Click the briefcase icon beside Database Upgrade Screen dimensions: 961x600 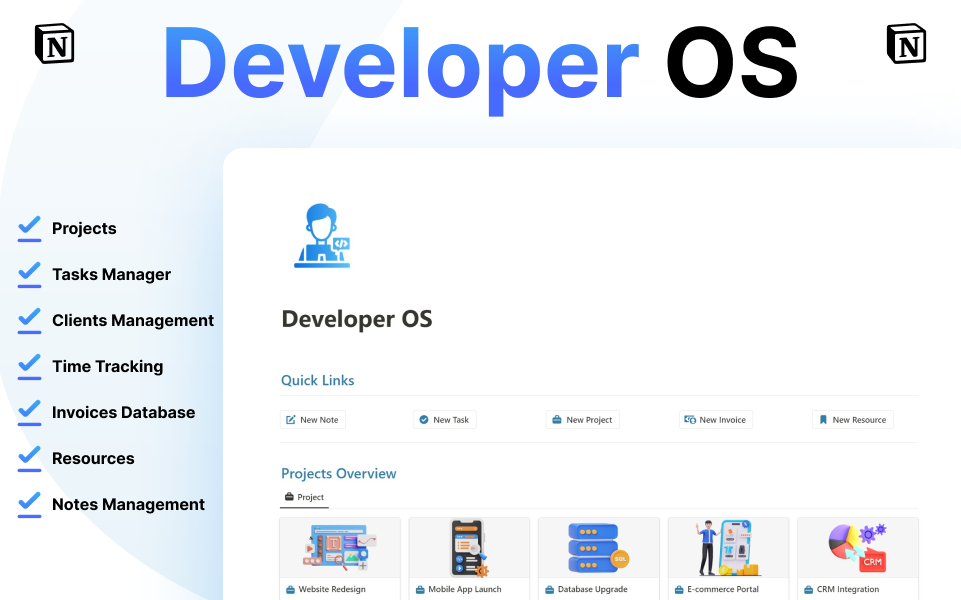(550, 590)
